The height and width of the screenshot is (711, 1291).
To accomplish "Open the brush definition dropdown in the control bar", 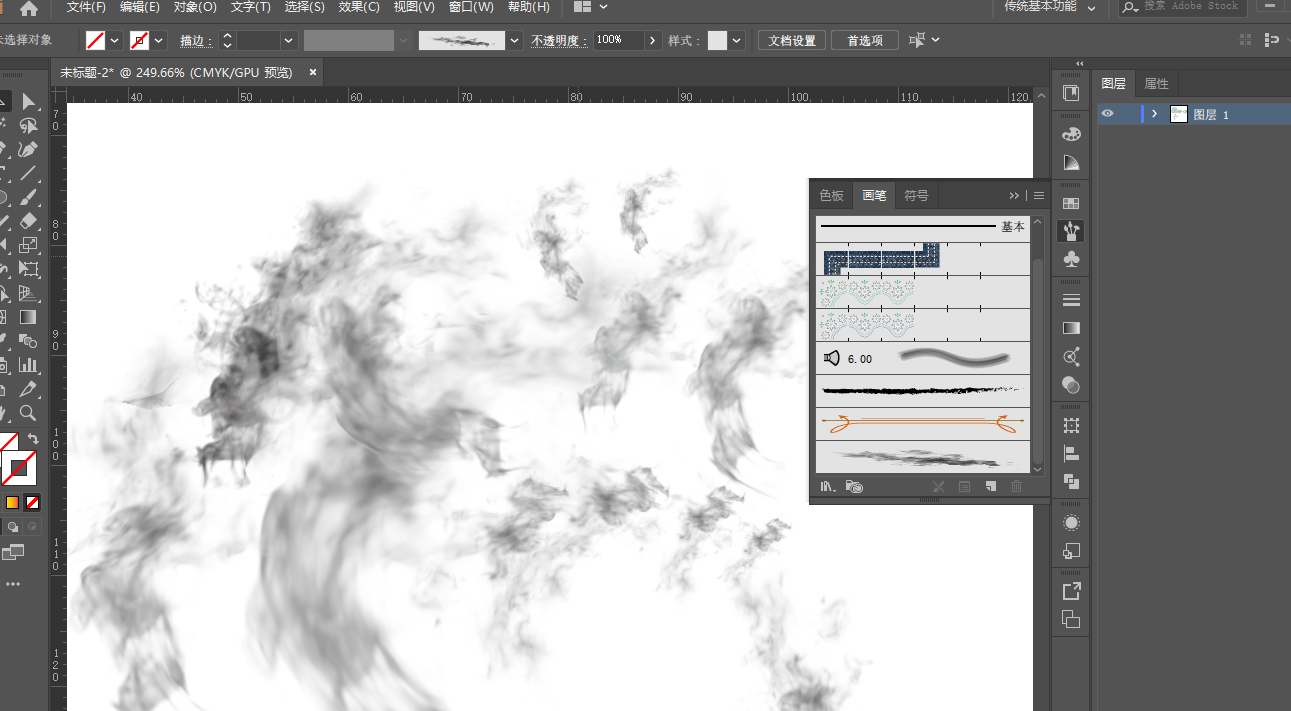I will coord(515,40).
